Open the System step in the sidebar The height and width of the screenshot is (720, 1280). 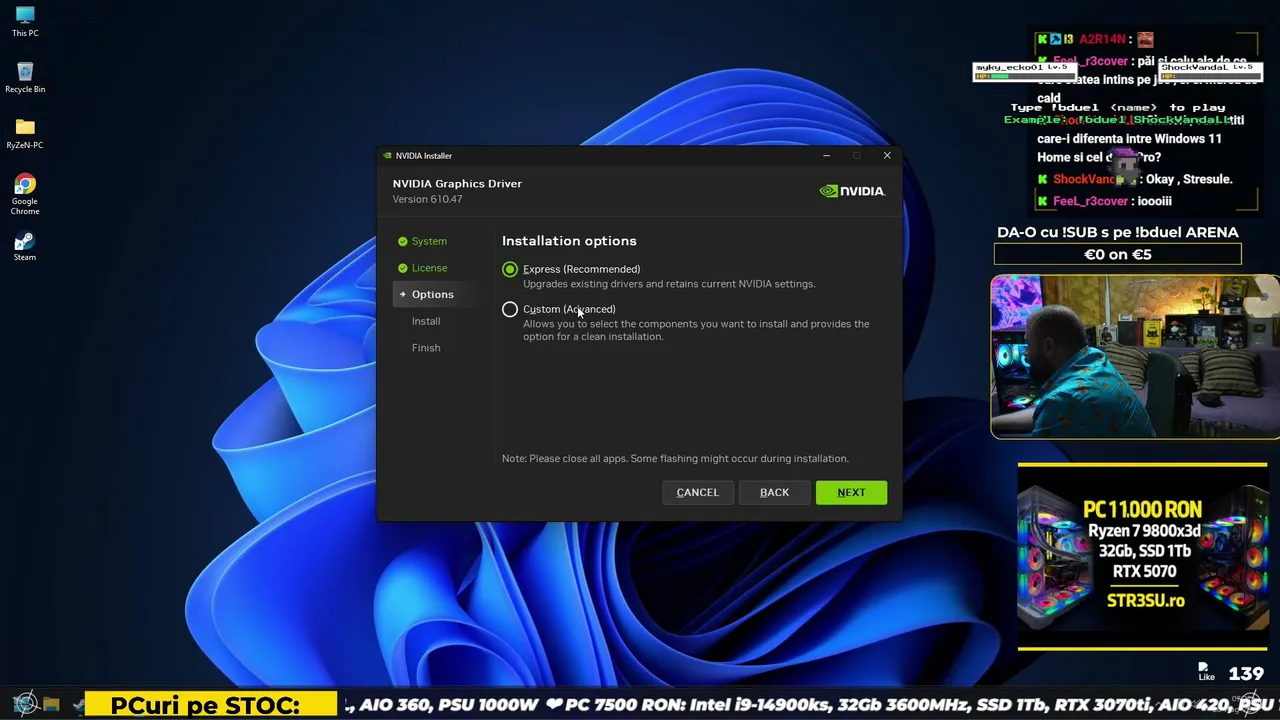tap(429, 241)
